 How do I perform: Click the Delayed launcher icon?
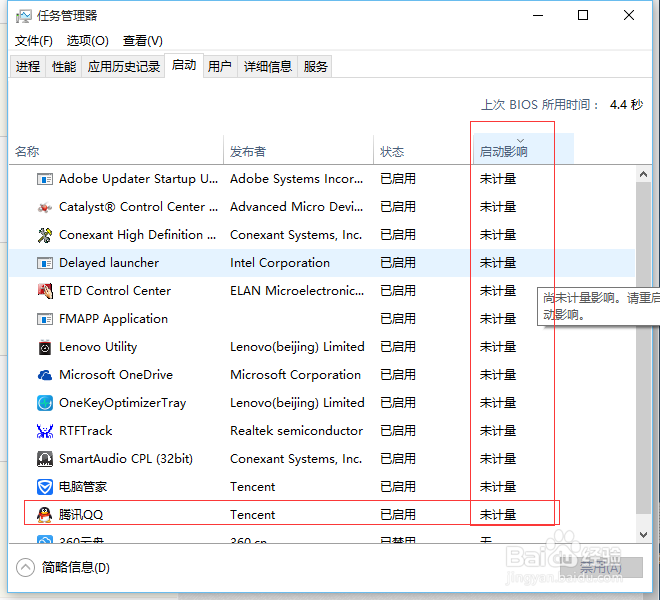(x=45, y=263)
